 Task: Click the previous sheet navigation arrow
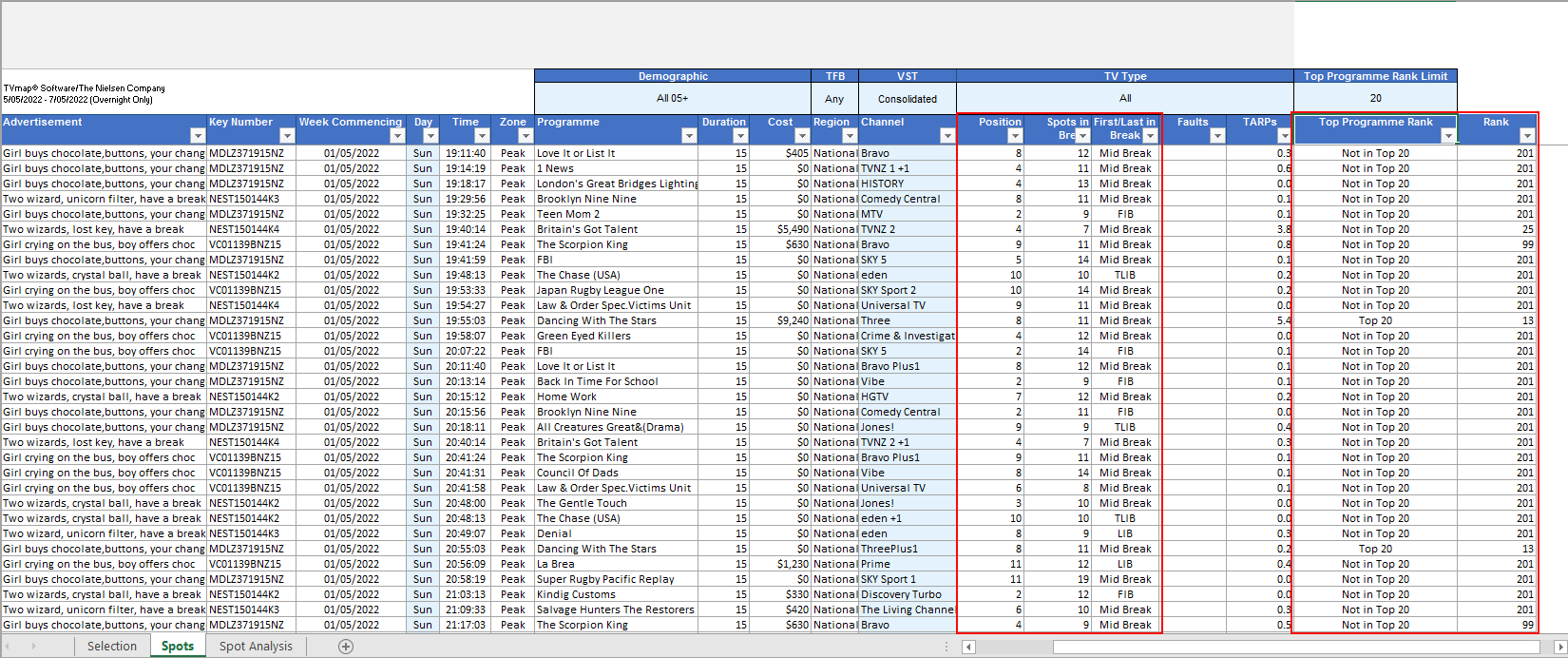click(x=8, y=647)
